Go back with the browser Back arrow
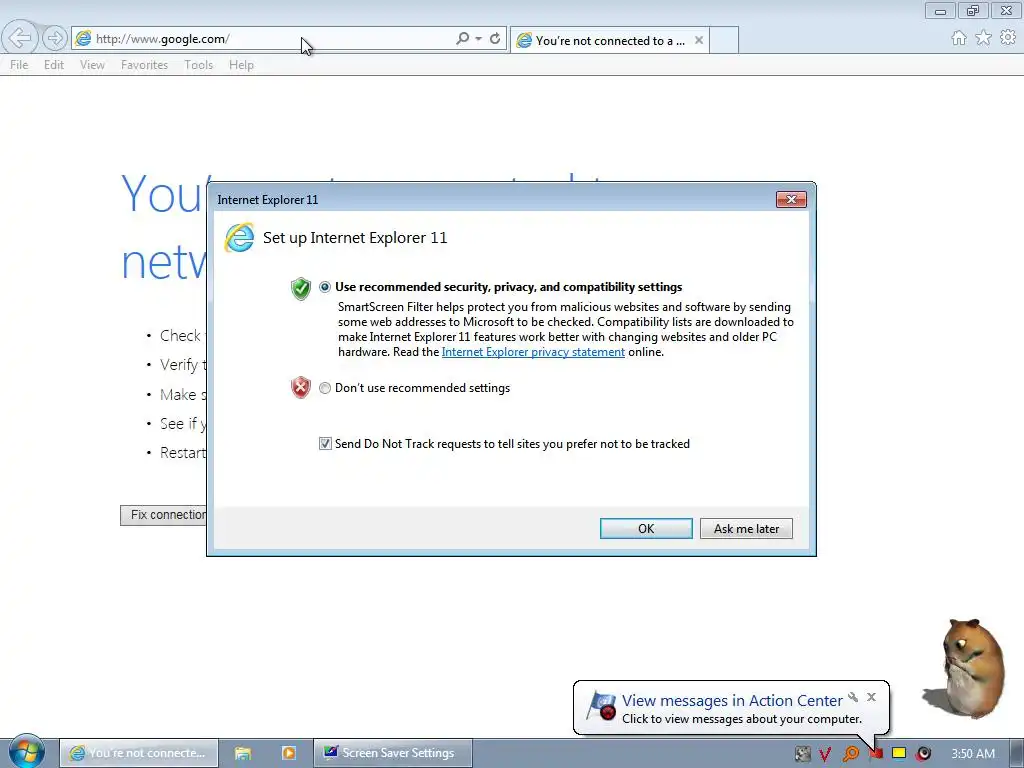Viewport: 1024px width, 768px height. click(20, 38)
